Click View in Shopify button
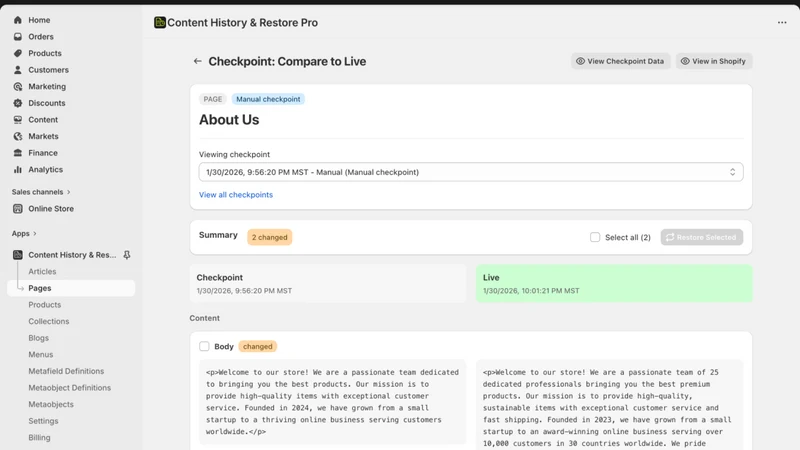The height and width of the screenshot is (450, 800). pos(714,61)
